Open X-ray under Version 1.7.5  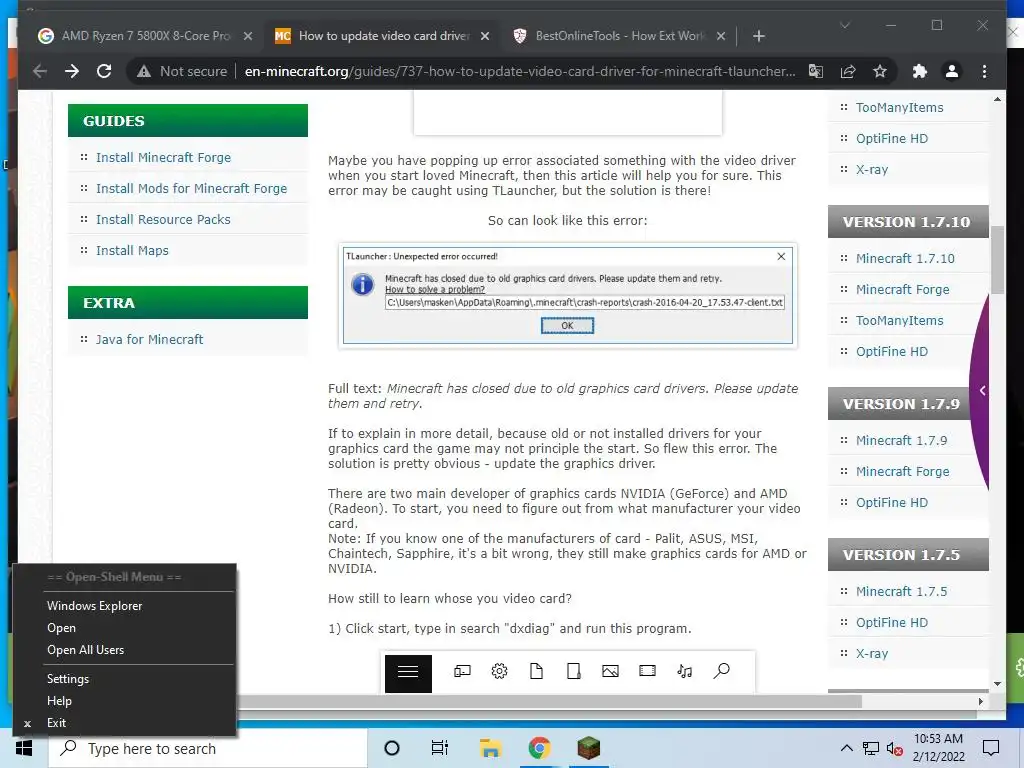tap(872, 653)
